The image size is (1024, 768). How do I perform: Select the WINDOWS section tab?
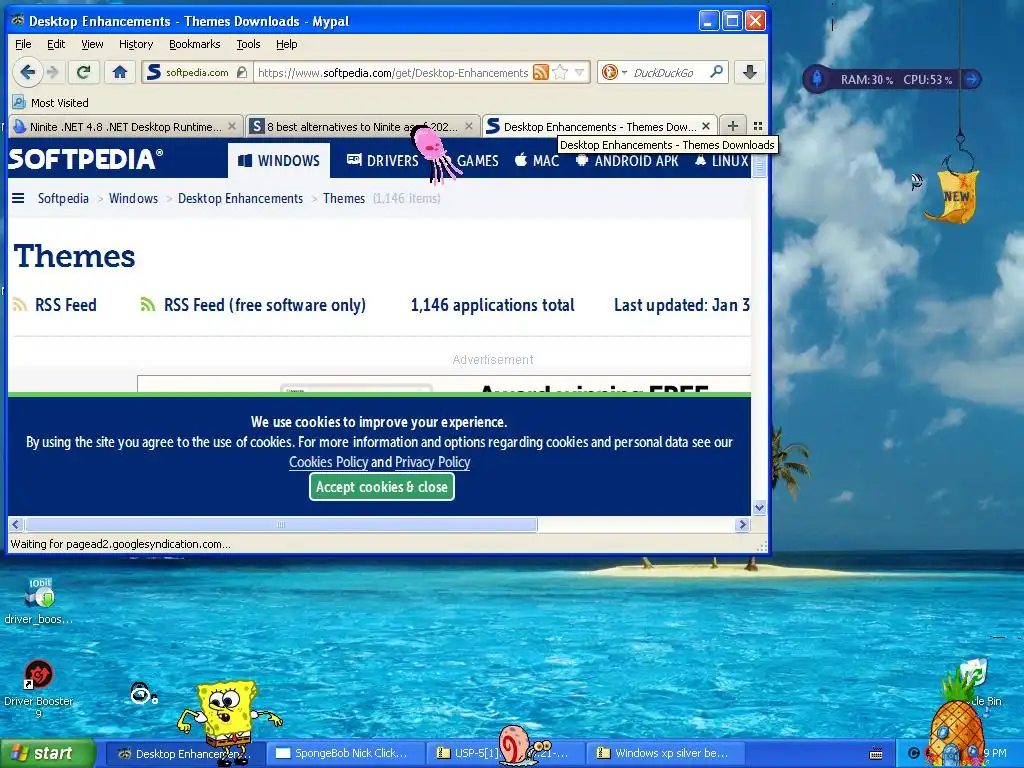(279, 161)
